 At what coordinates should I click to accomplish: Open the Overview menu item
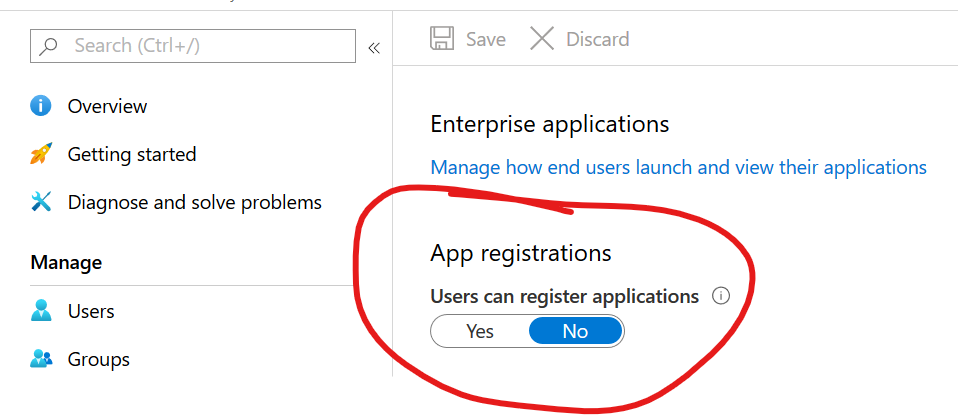(x=107, y=106)
